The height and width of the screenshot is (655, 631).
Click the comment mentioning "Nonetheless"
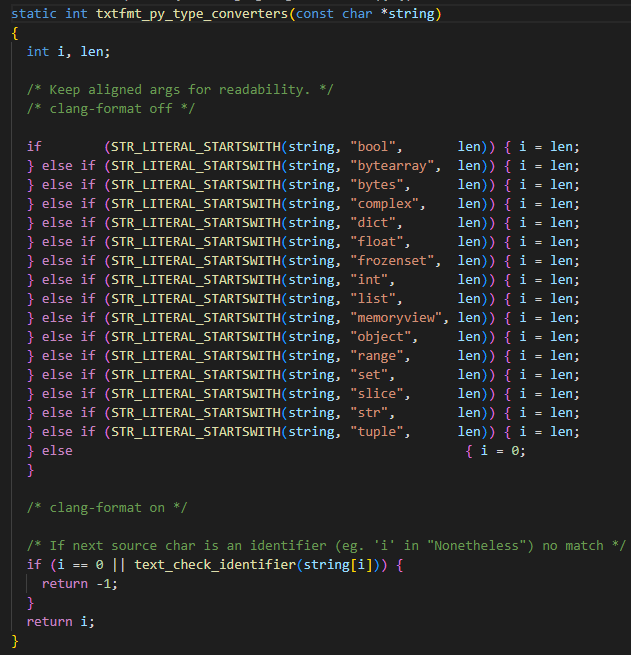pyautogui.click(x=326, y=546)
